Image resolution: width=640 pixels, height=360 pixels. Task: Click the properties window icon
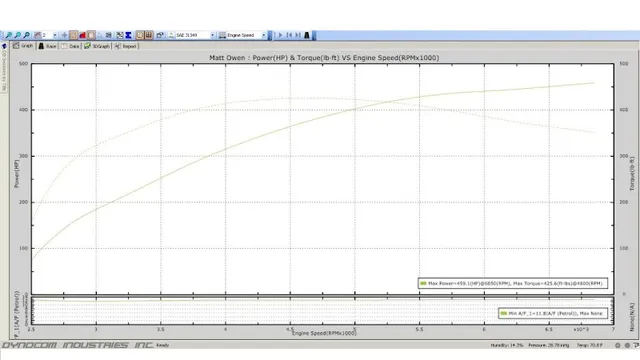[x=160, y=36]
